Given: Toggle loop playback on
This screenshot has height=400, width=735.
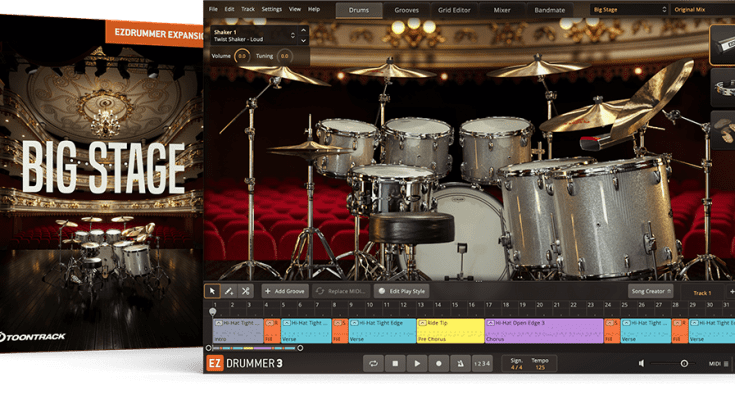Looking at the screenshot, I should click(x=373, y=364).
